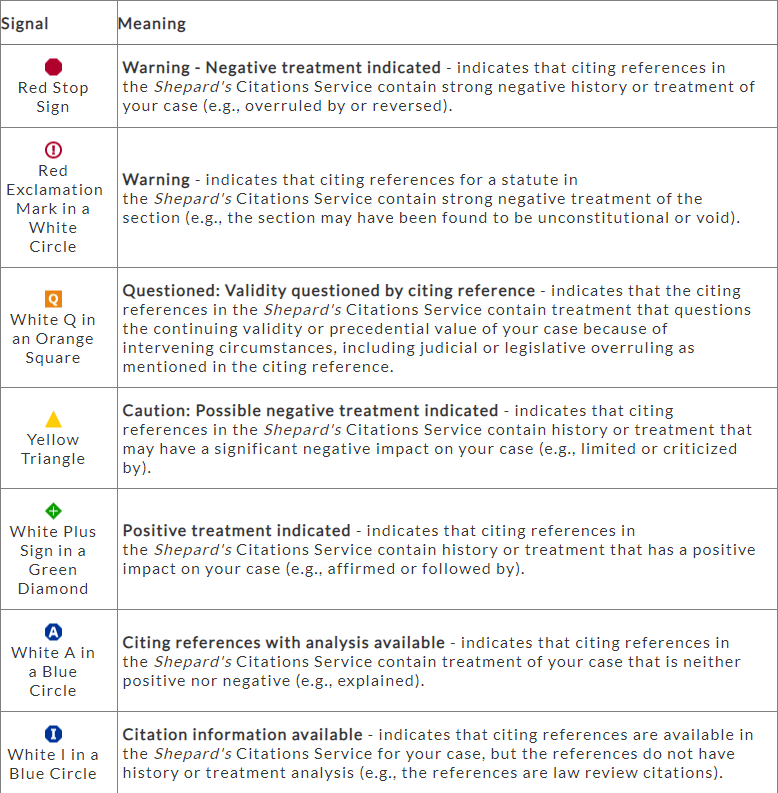Click 'Caution: Possible negative treatment indicated' heading
778x793 pixels.
[x=310, y=411]
